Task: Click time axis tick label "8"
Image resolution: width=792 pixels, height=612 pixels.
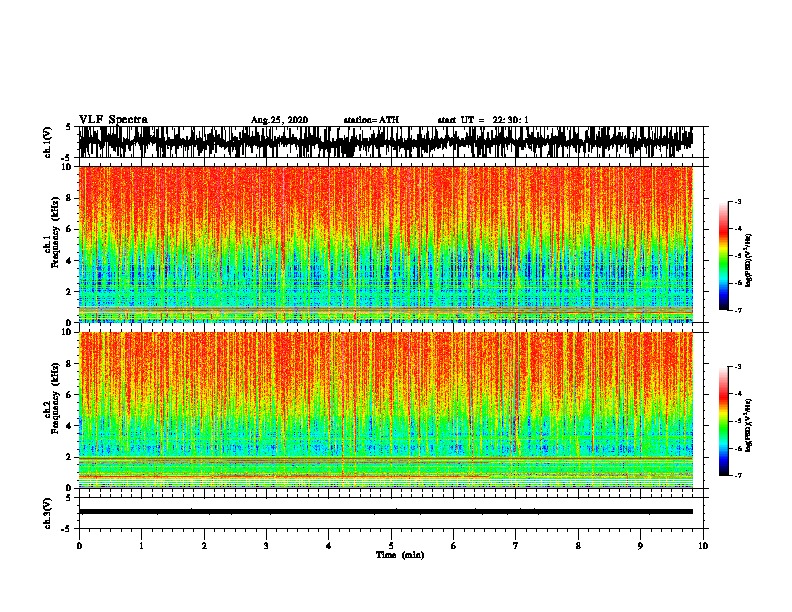Action: pyautogui.click(x=578, y=546)
